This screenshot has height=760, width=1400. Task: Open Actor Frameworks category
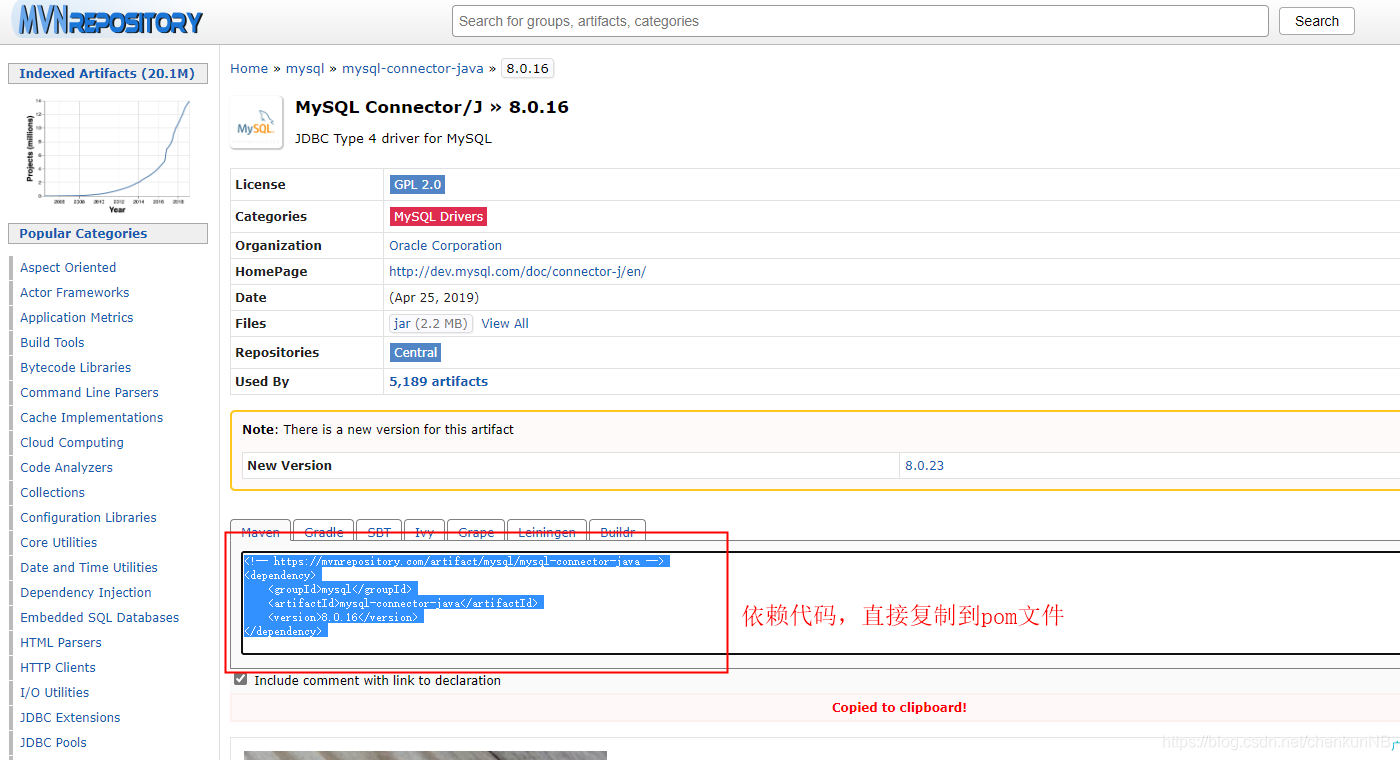[75, 292]
